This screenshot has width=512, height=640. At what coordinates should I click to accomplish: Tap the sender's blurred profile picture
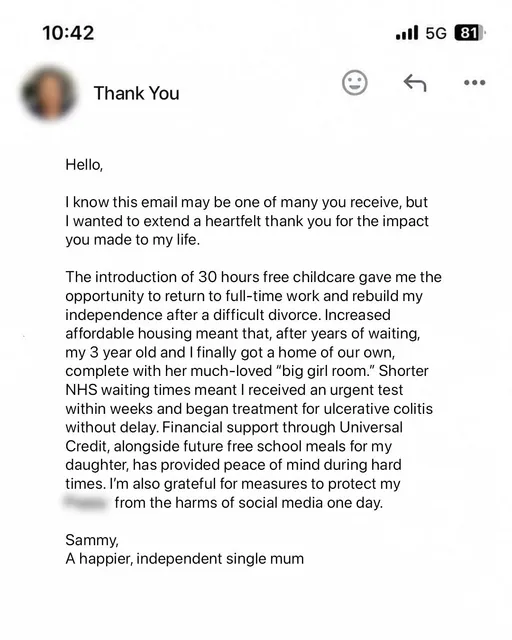[x=49, y=93]
